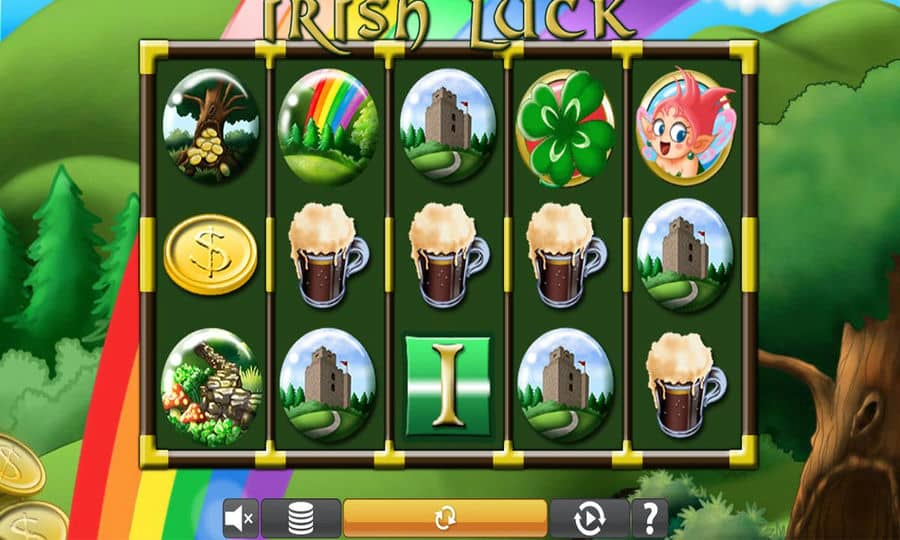The image size is (900, 540).
Task: Click the pink-haired fairy symbol
Action: click(686, 125)
